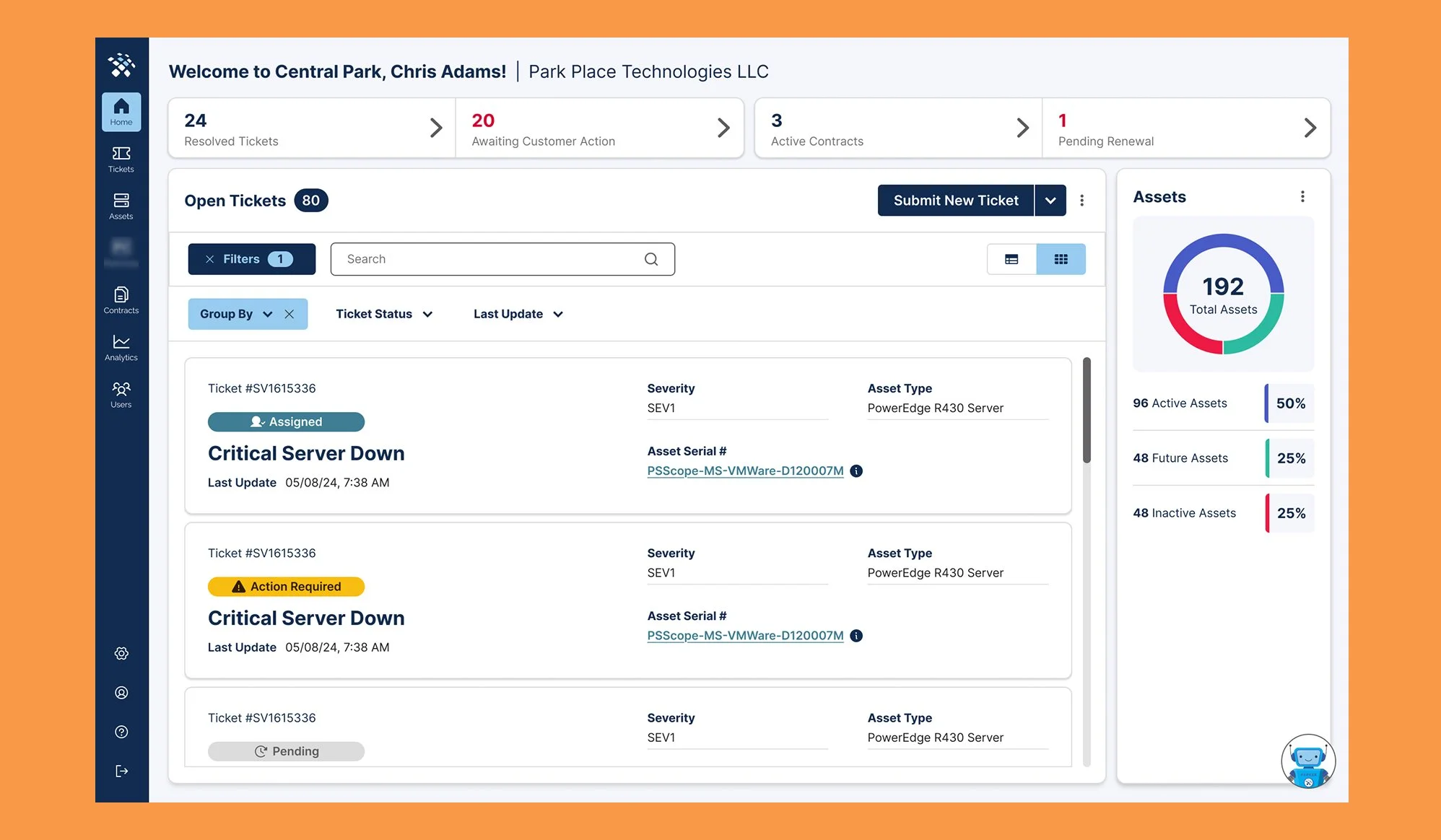Open Analytics from the sidebar
Screen dimensions: 1441x840
tap(121, 347)
